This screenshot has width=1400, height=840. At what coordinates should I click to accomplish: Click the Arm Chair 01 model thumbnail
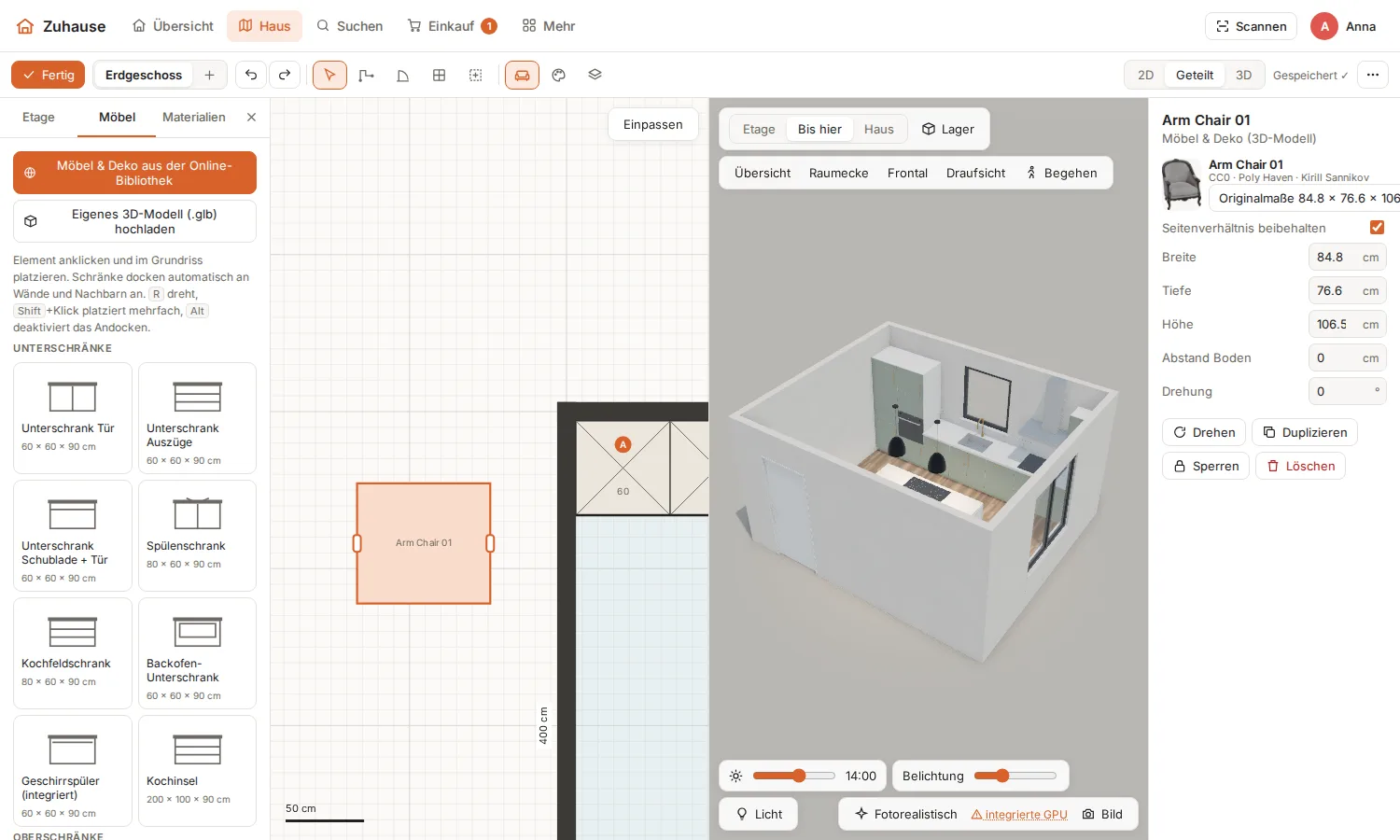pos(1182,184)
